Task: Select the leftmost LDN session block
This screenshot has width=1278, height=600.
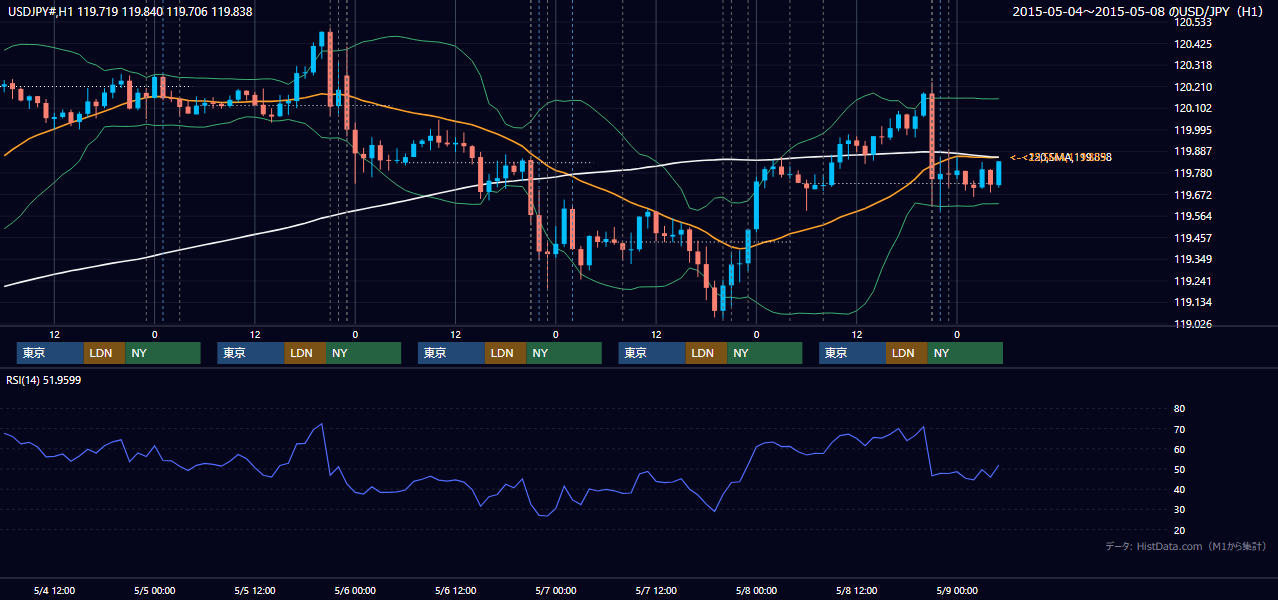Action: pos(104,353)
